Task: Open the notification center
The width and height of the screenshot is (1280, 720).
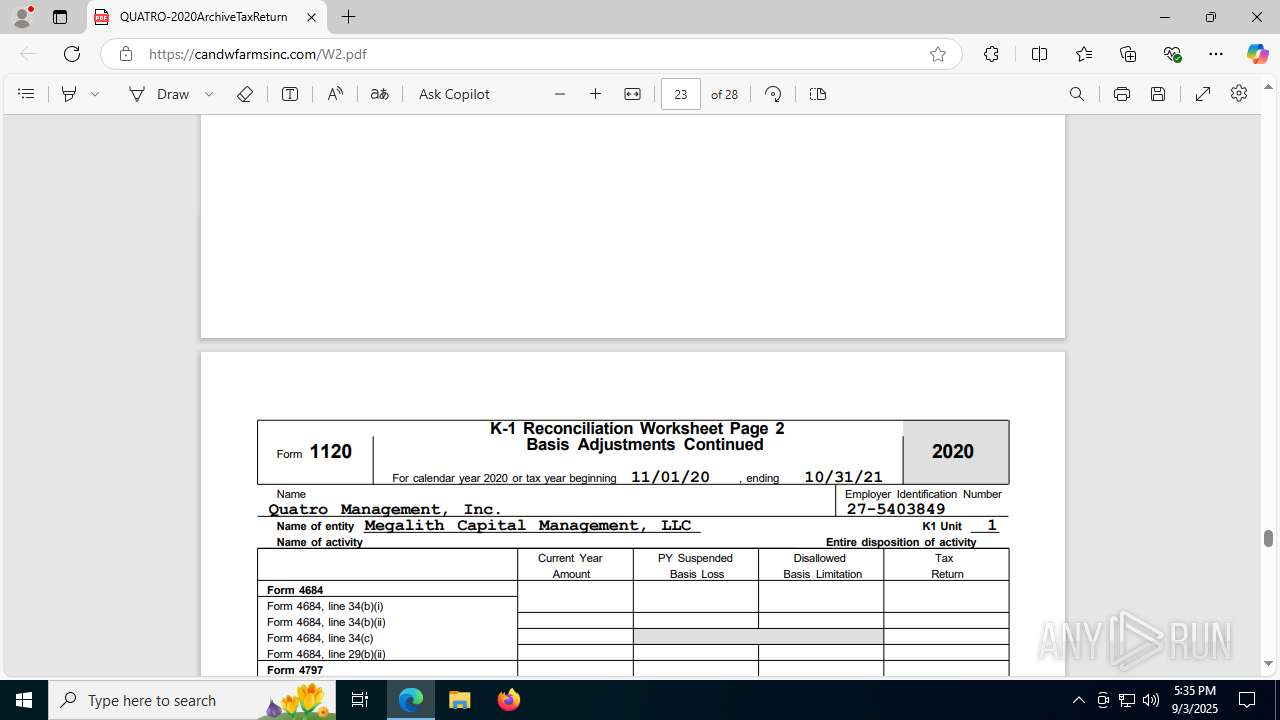Action: coord(1247,700)
